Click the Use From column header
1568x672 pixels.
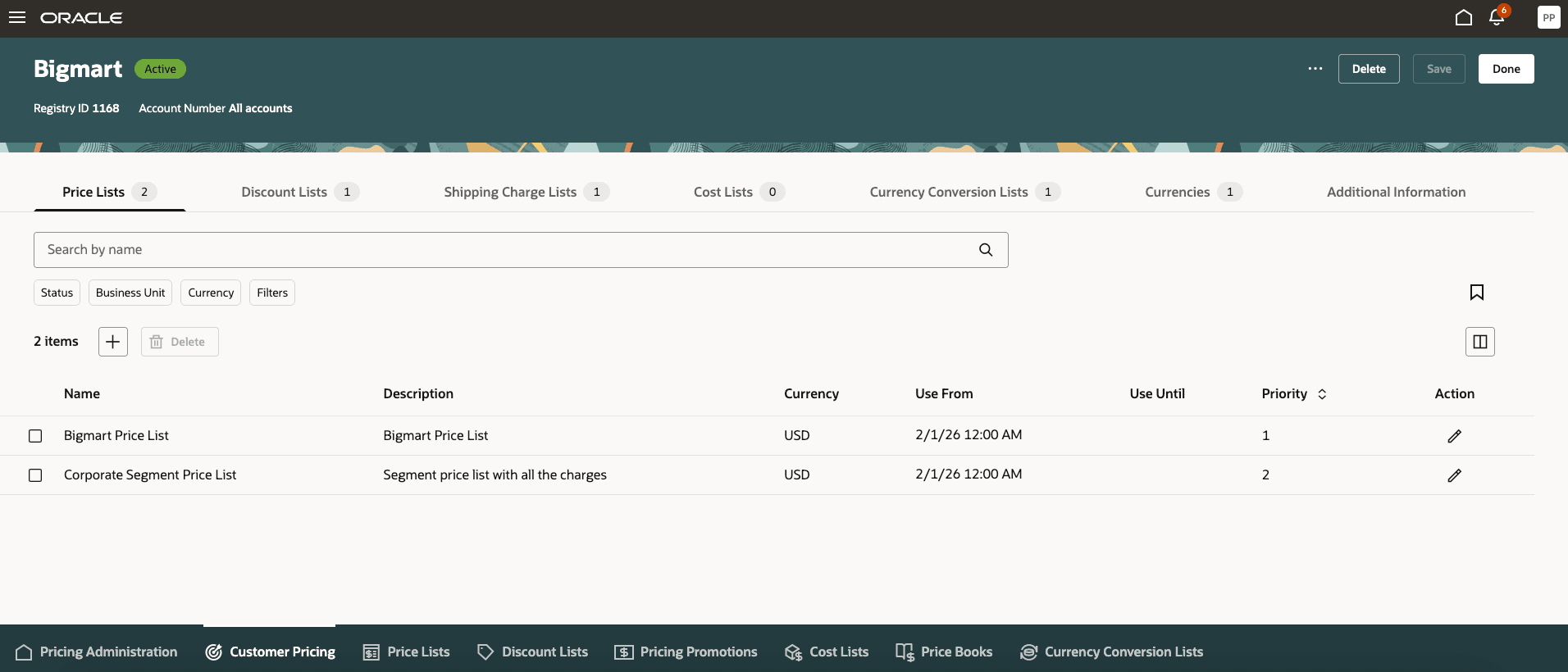pos(944,394)
